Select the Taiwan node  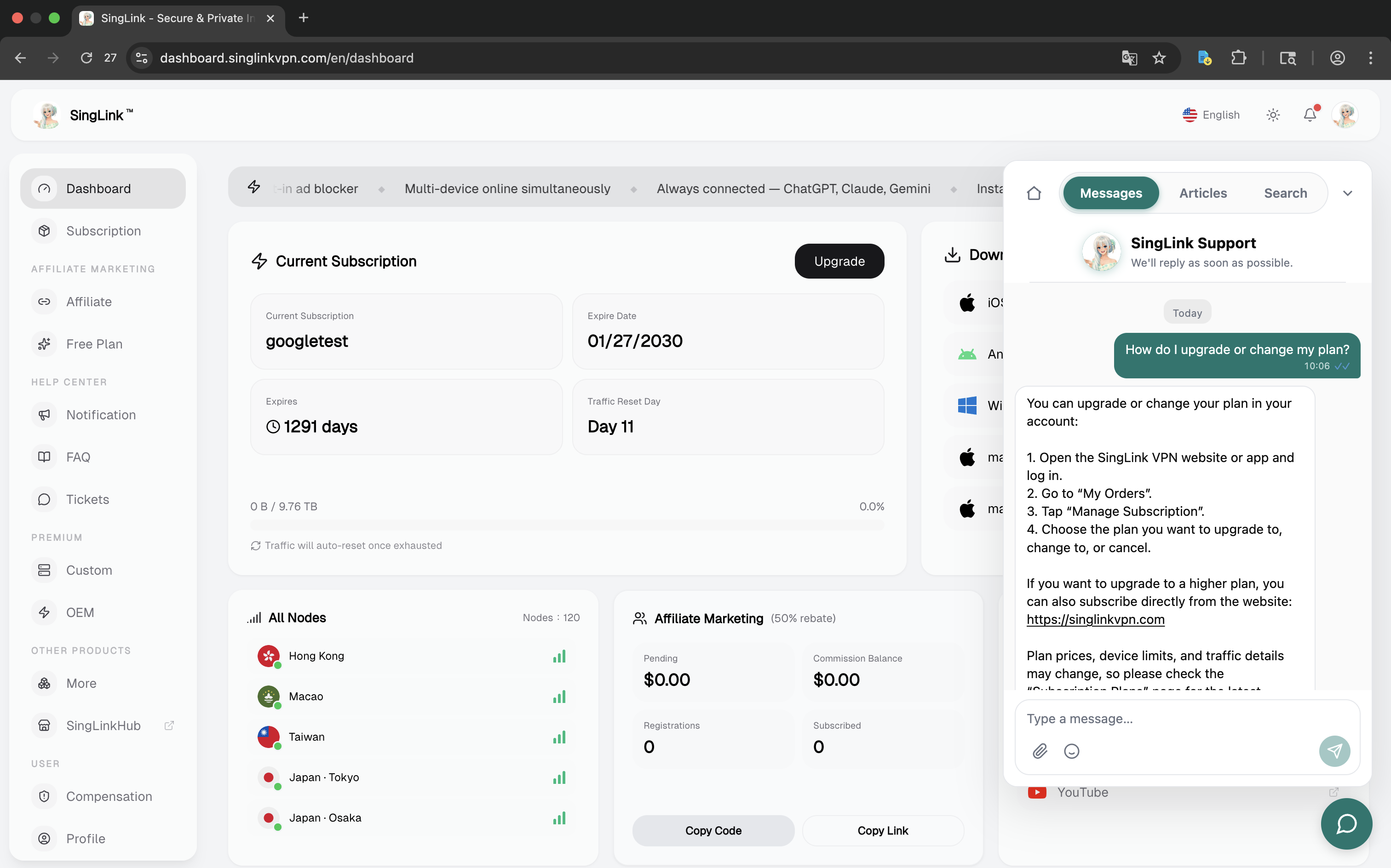coord(412,737)
